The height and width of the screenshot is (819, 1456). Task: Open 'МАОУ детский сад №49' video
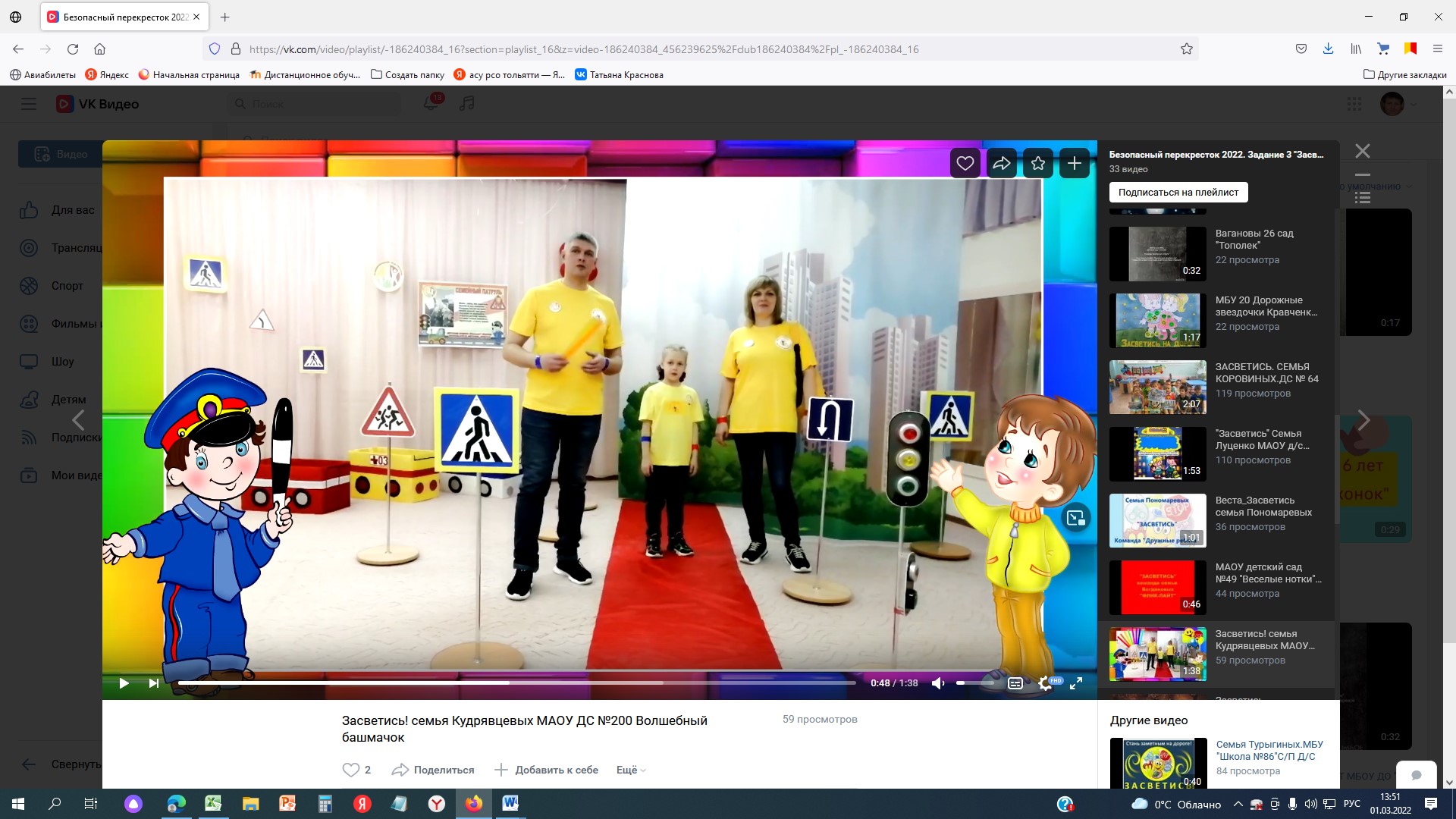tap(1218, 588)
